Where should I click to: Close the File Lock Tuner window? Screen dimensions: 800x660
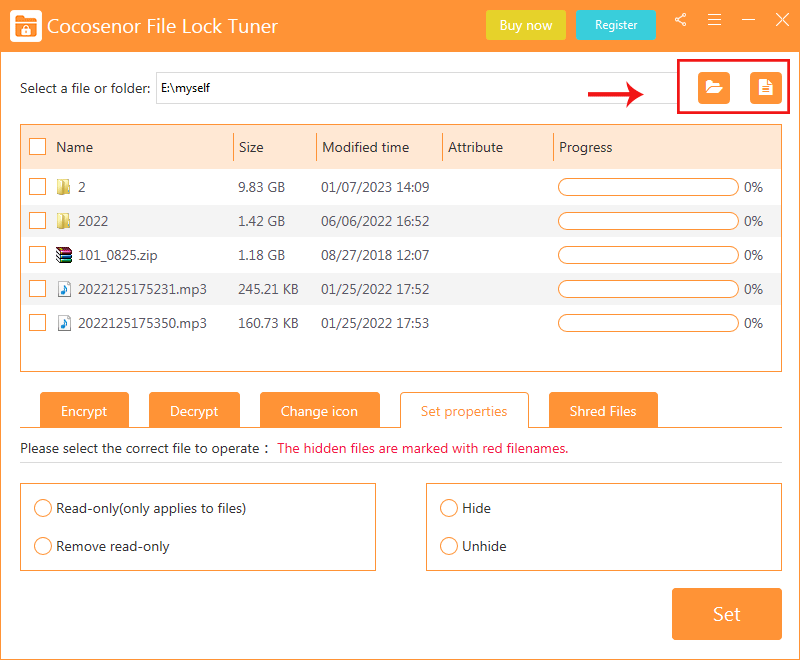[x=782, y=20]
